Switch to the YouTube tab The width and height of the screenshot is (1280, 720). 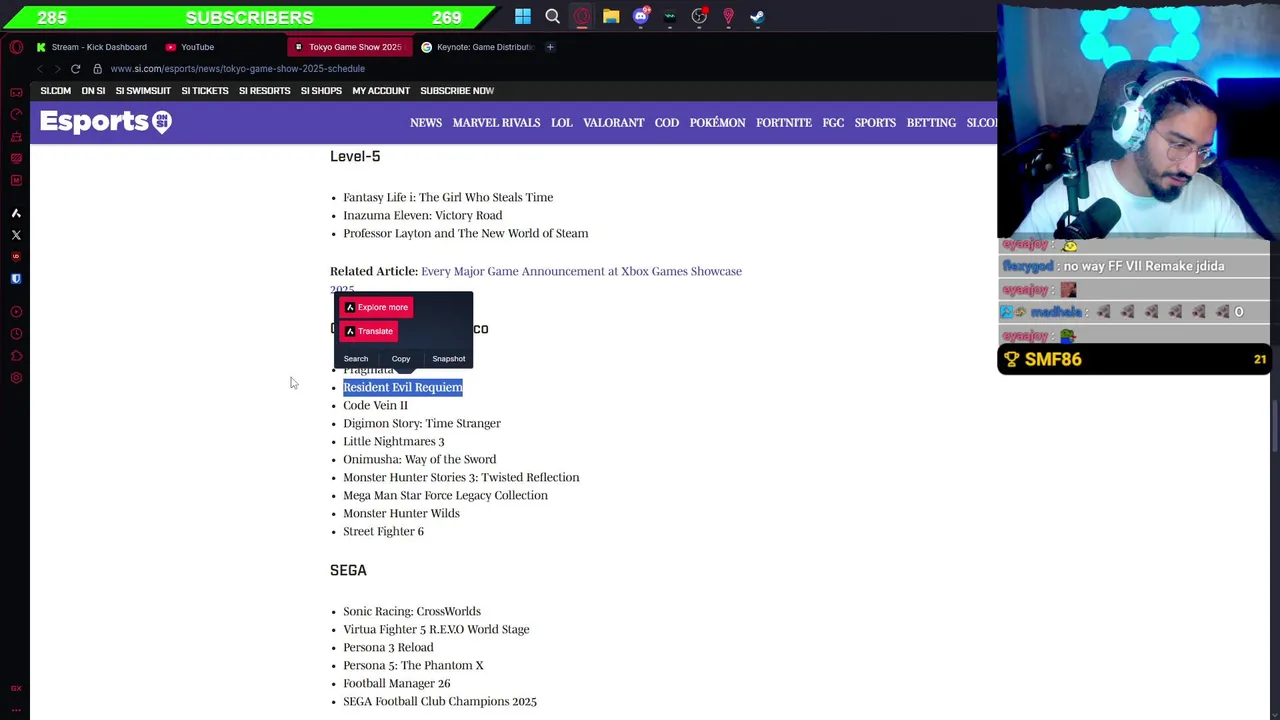tap(190, 47)
